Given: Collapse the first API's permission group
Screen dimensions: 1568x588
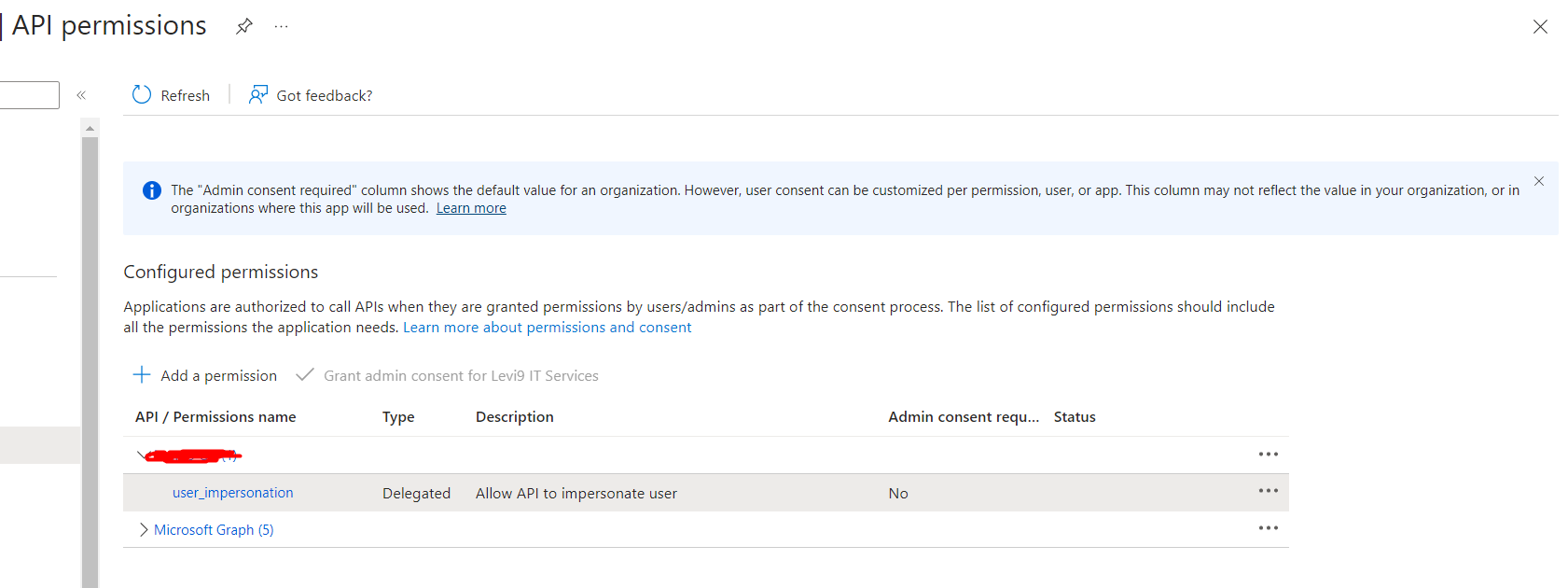Looking at the screenshot, I should pyautogui.click(x=142, y=455).
